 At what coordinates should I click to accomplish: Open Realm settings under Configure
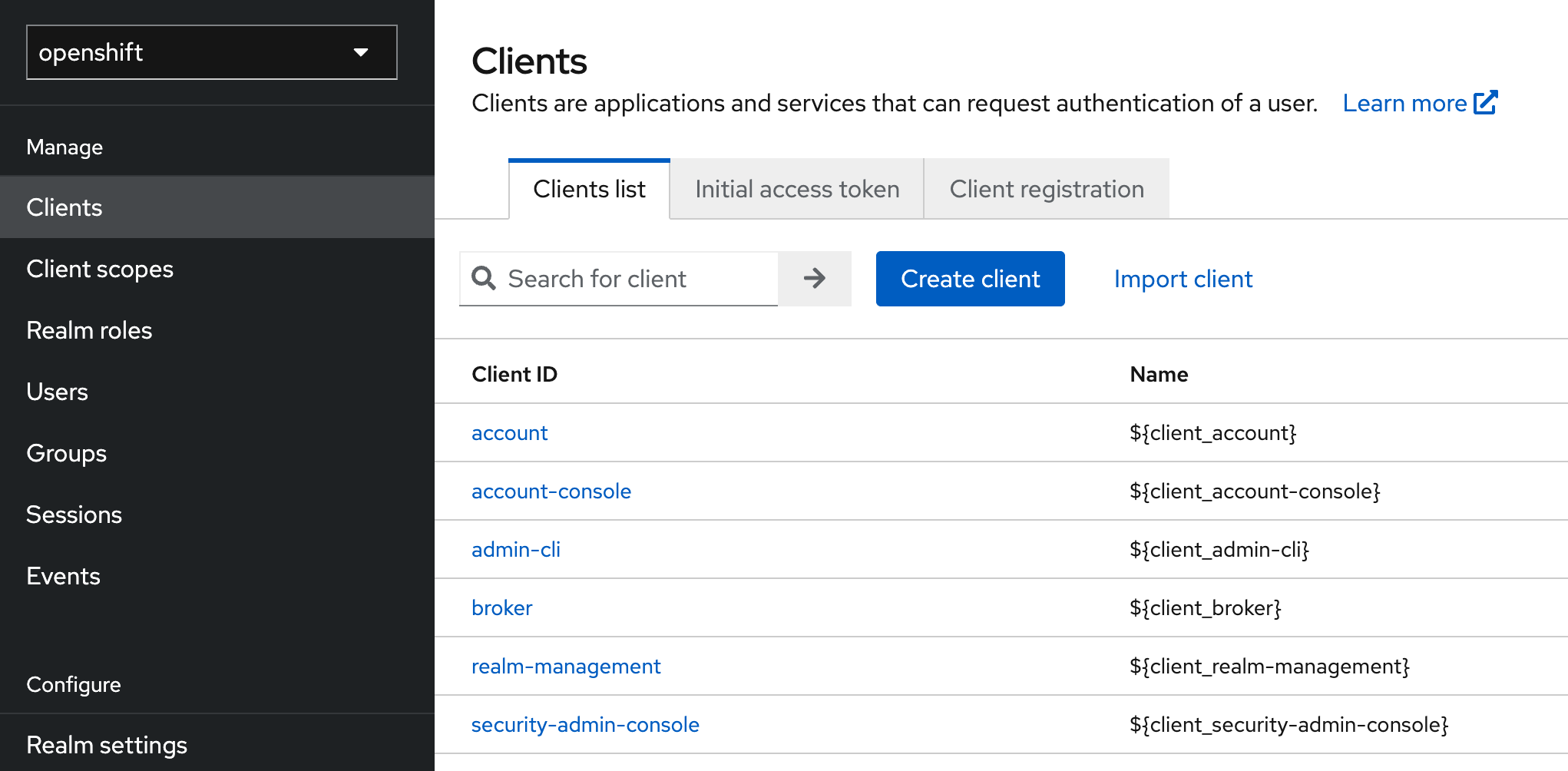107,743
